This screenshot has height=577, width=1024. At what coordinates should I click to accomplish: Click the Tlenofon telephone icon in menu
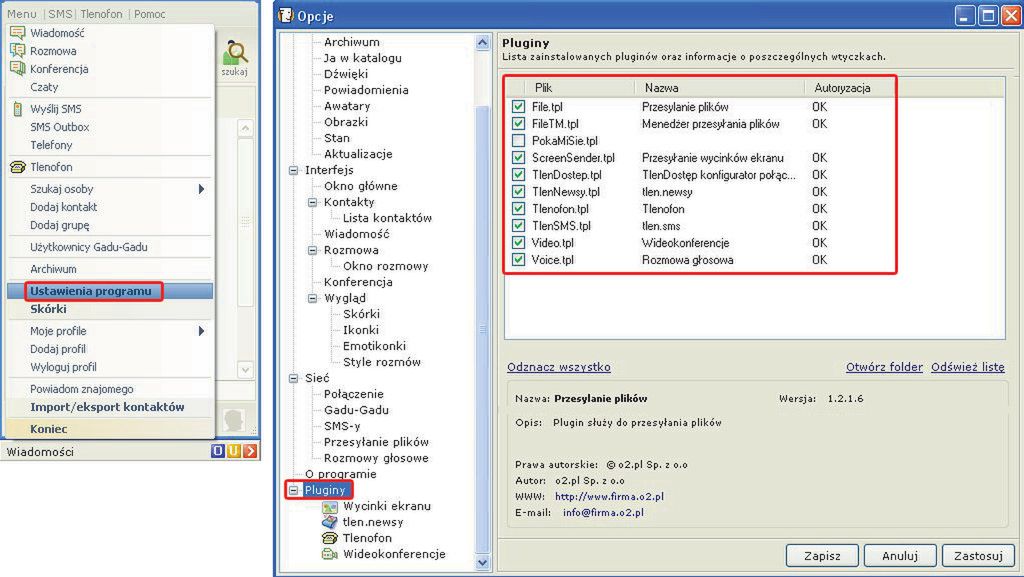[x=18, y=167]
